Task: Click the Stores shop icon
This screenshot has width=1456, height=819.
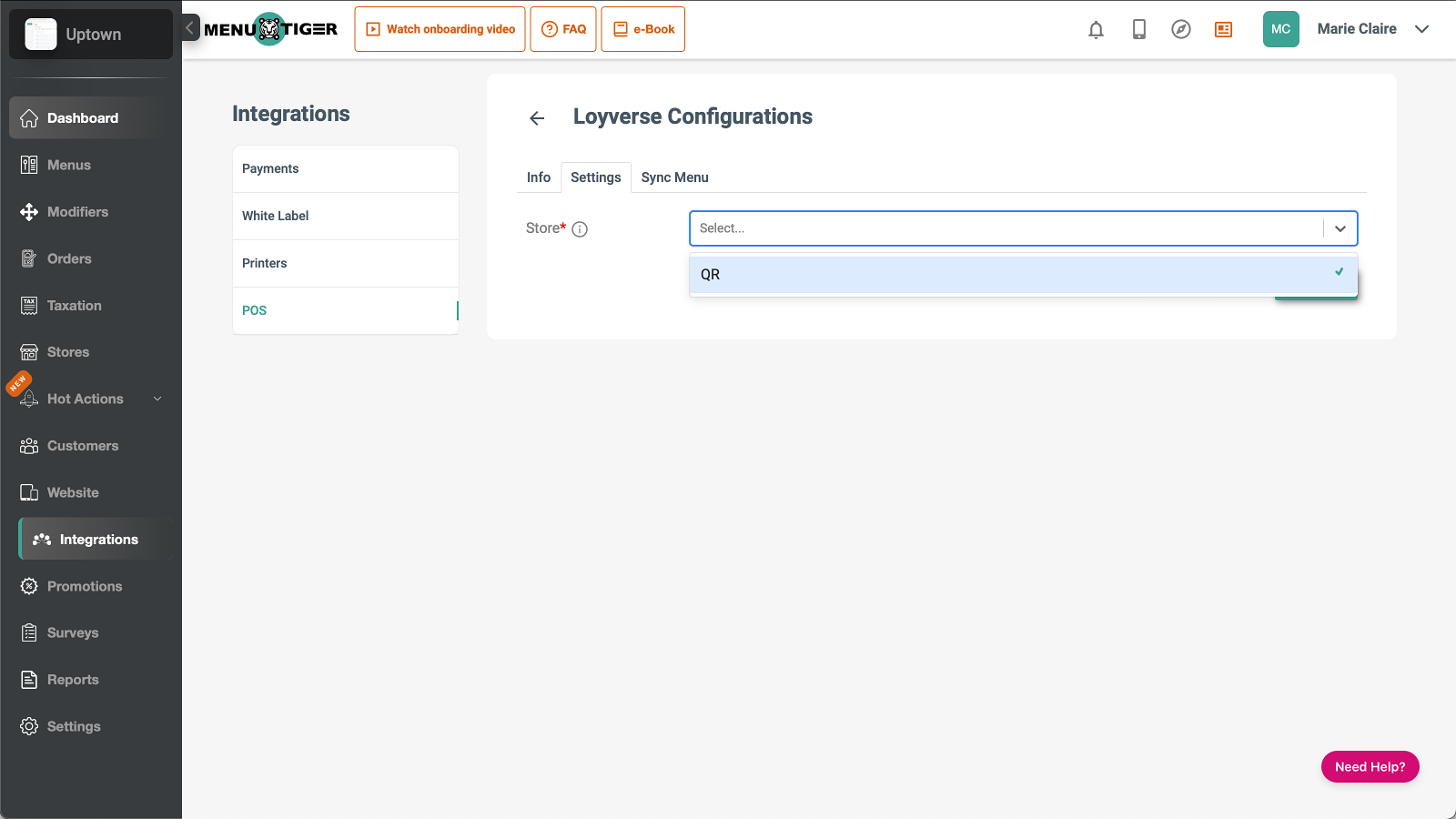Action: point(29,352)
